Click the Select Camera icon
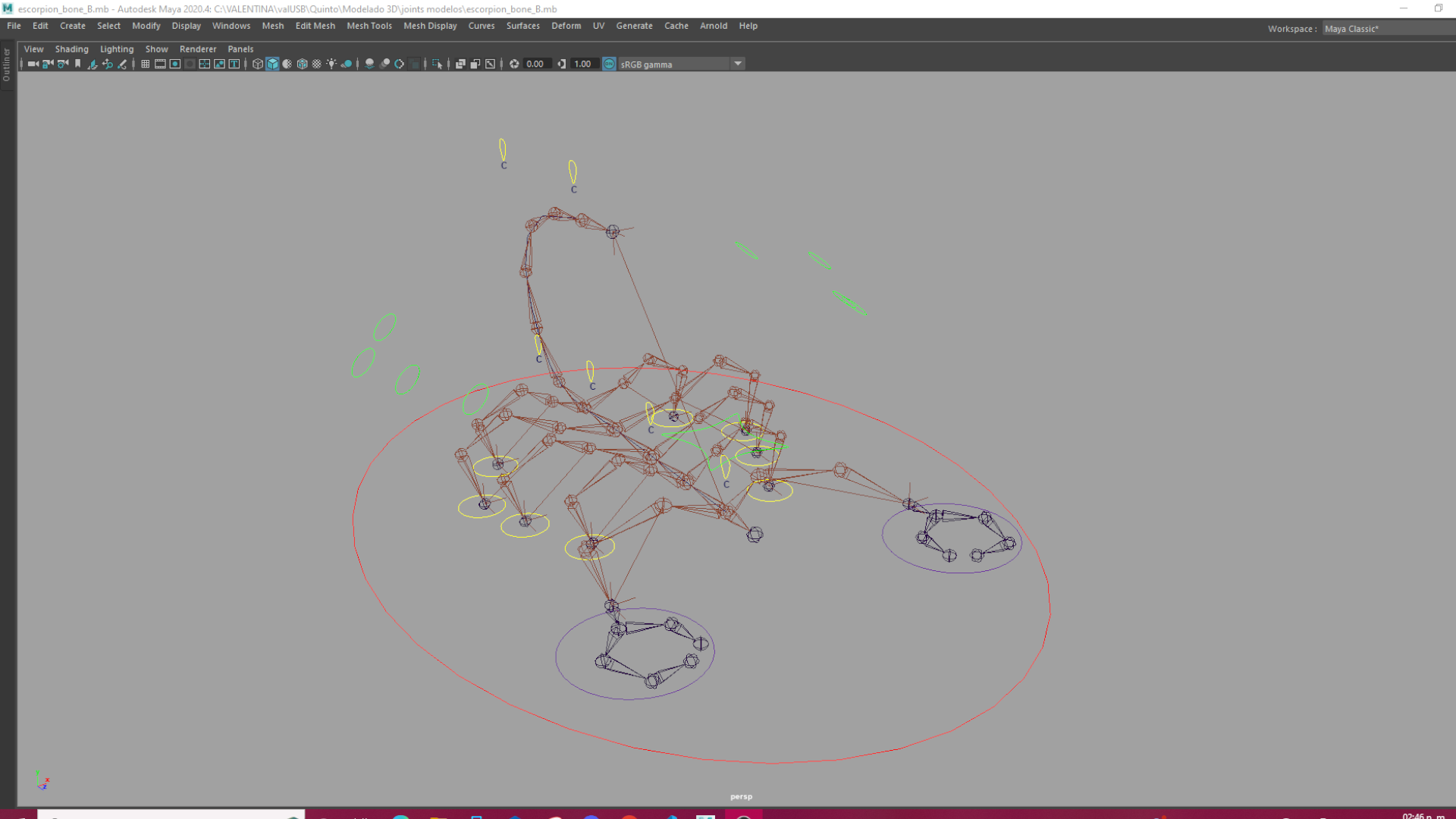Viewport: 1456px width, 819px height. [x=33, y=64]
